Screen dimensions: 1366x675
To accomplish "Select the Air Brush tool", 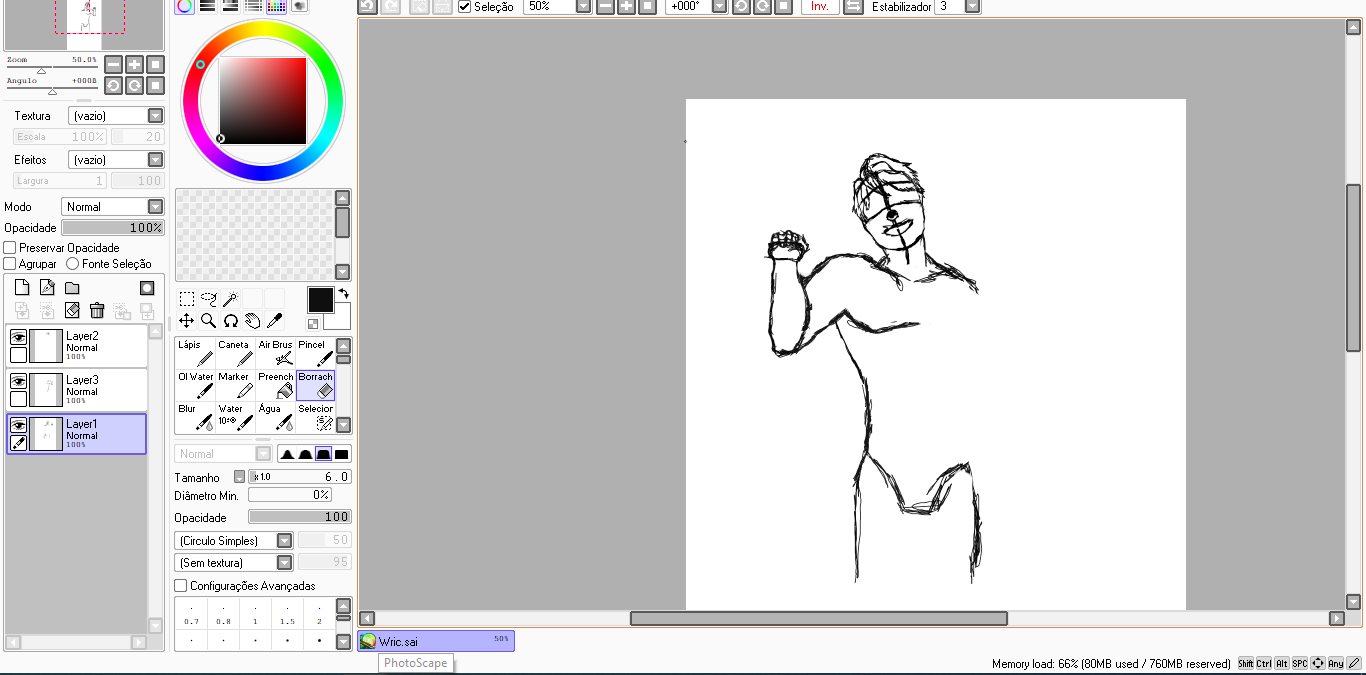I will point(275,353).
